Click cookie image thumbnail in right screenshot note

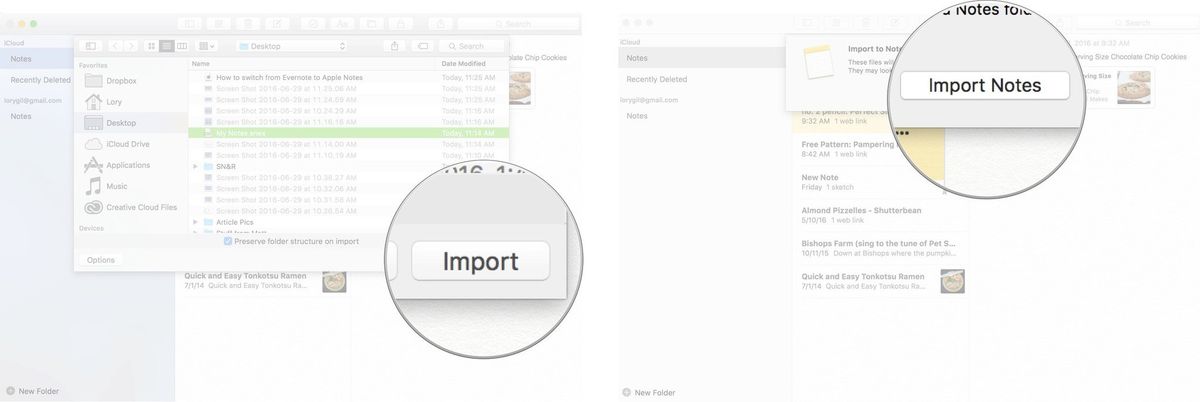click(x=1133, y=88)
